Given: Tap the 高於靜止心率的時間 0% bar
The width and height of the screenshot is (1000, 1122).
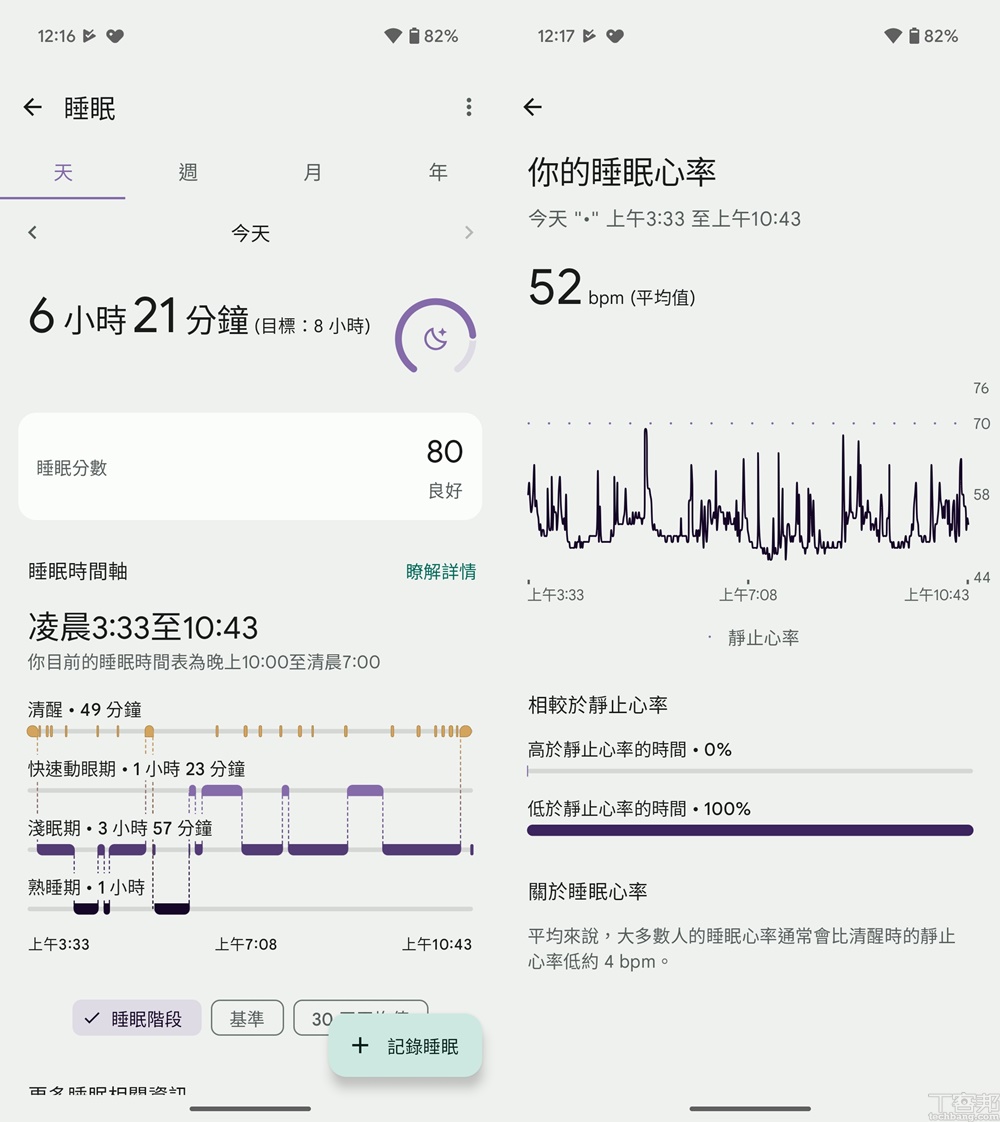Looking at the screenshot, I should click(x=750, y=771).
